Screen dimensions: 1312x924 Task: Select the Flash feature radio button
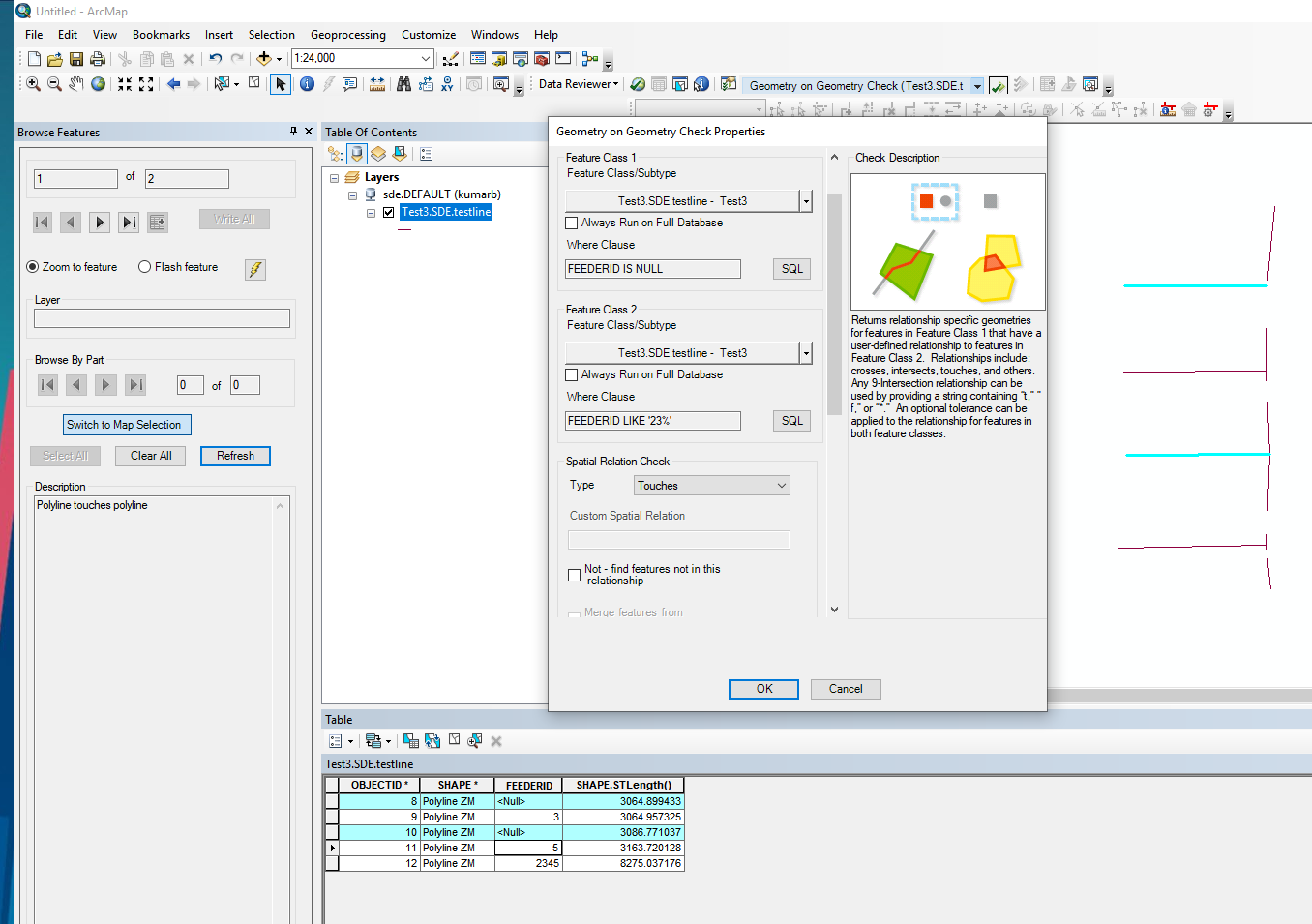tap(145, 267)
